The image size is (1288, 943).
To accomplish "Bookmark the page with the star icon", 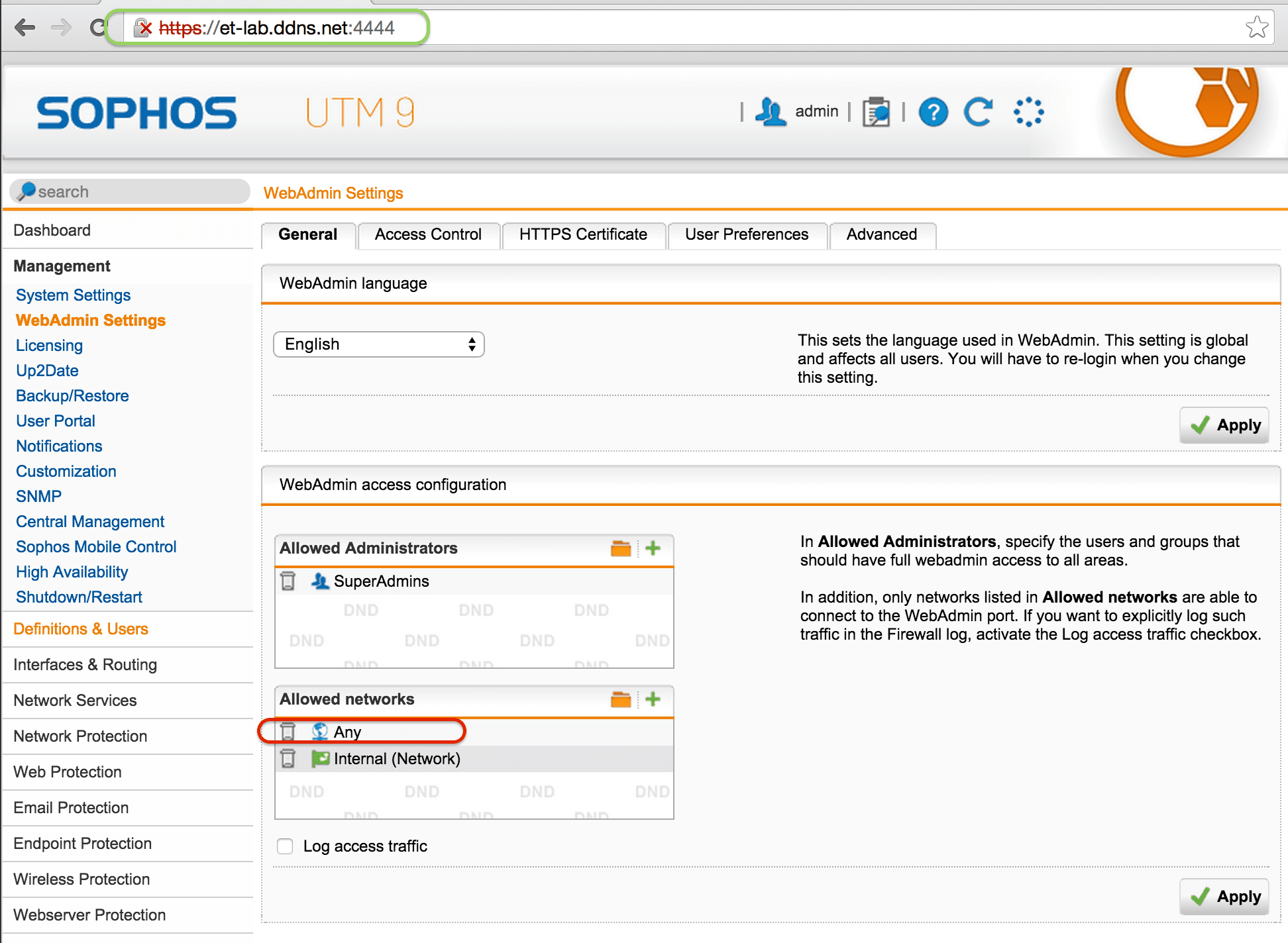I will (1257, 28).
